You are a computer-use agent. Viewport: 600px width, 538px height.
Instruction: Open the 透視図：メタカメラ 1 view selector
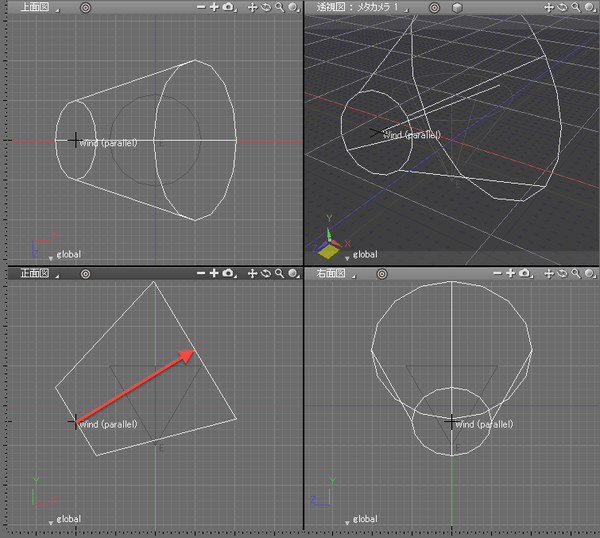point(362,7)
